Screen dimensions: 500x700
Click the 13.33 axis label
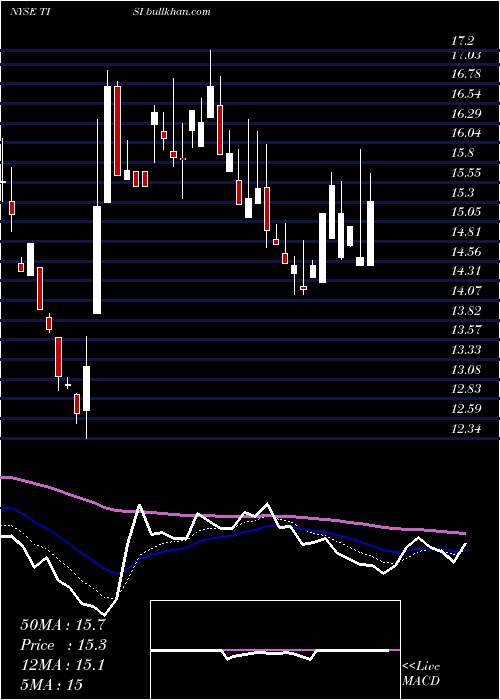466,350
